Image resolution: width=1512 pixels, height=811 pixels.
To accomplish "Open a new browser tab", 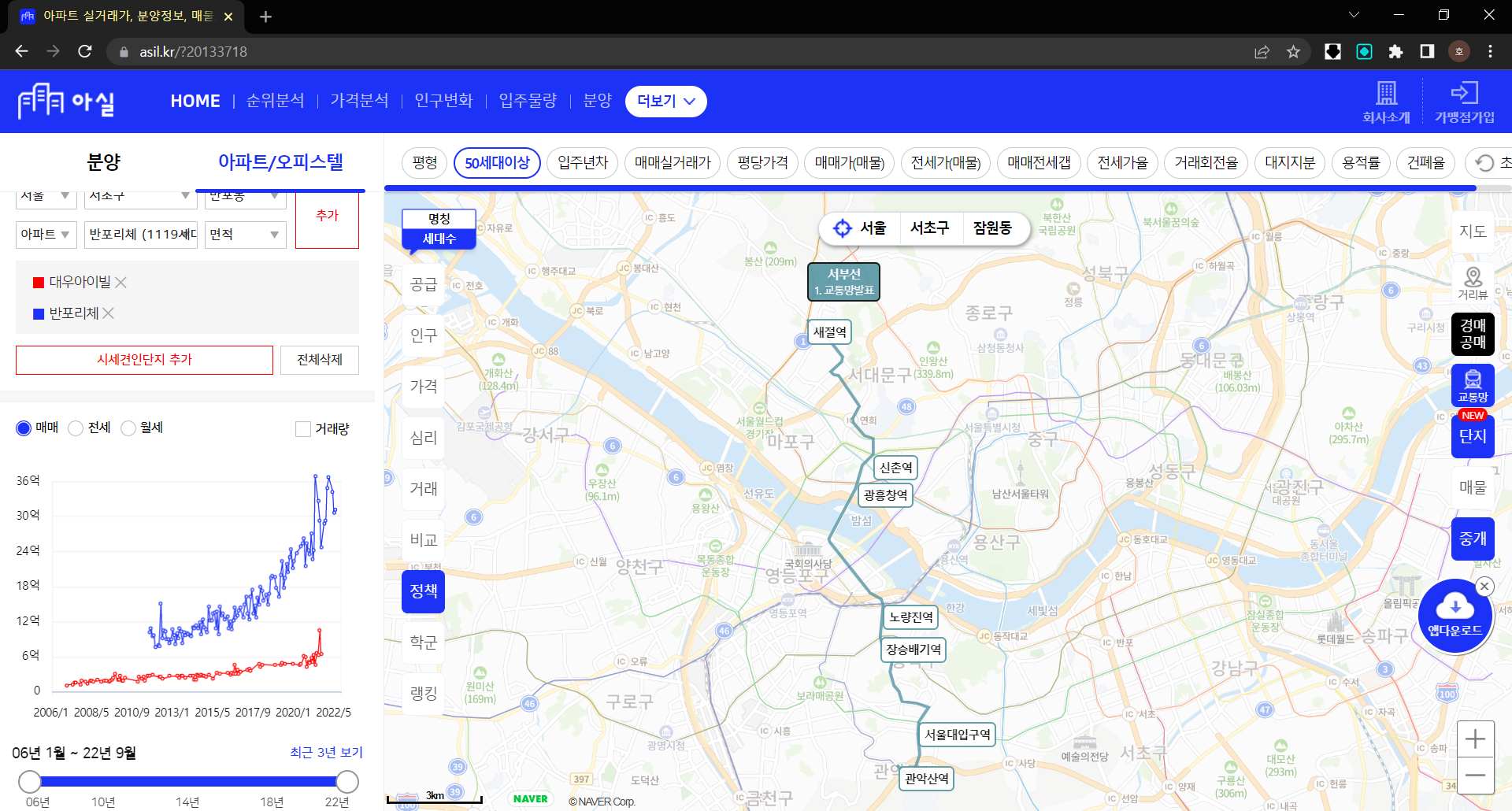I will (265, 17).
